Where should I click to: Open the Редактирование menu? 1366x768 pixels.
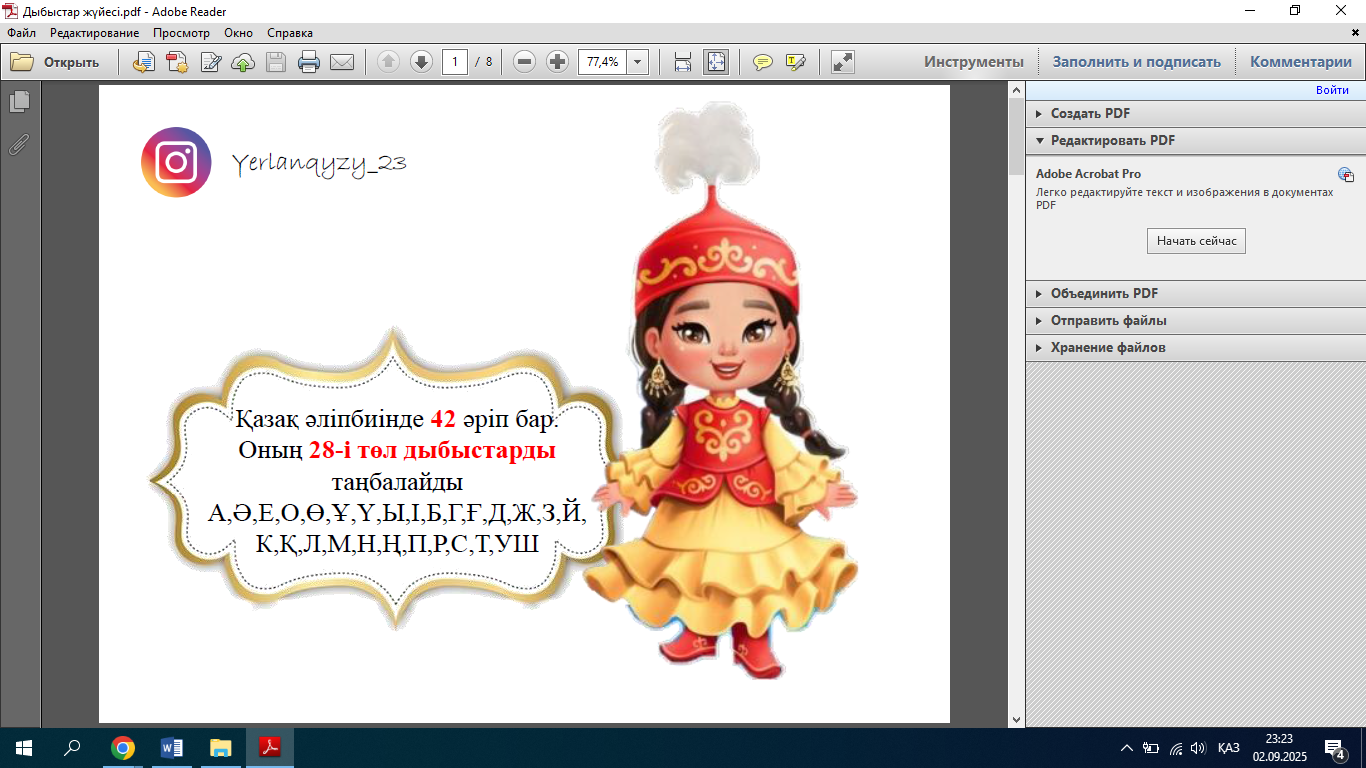click(x=95, y=33)
